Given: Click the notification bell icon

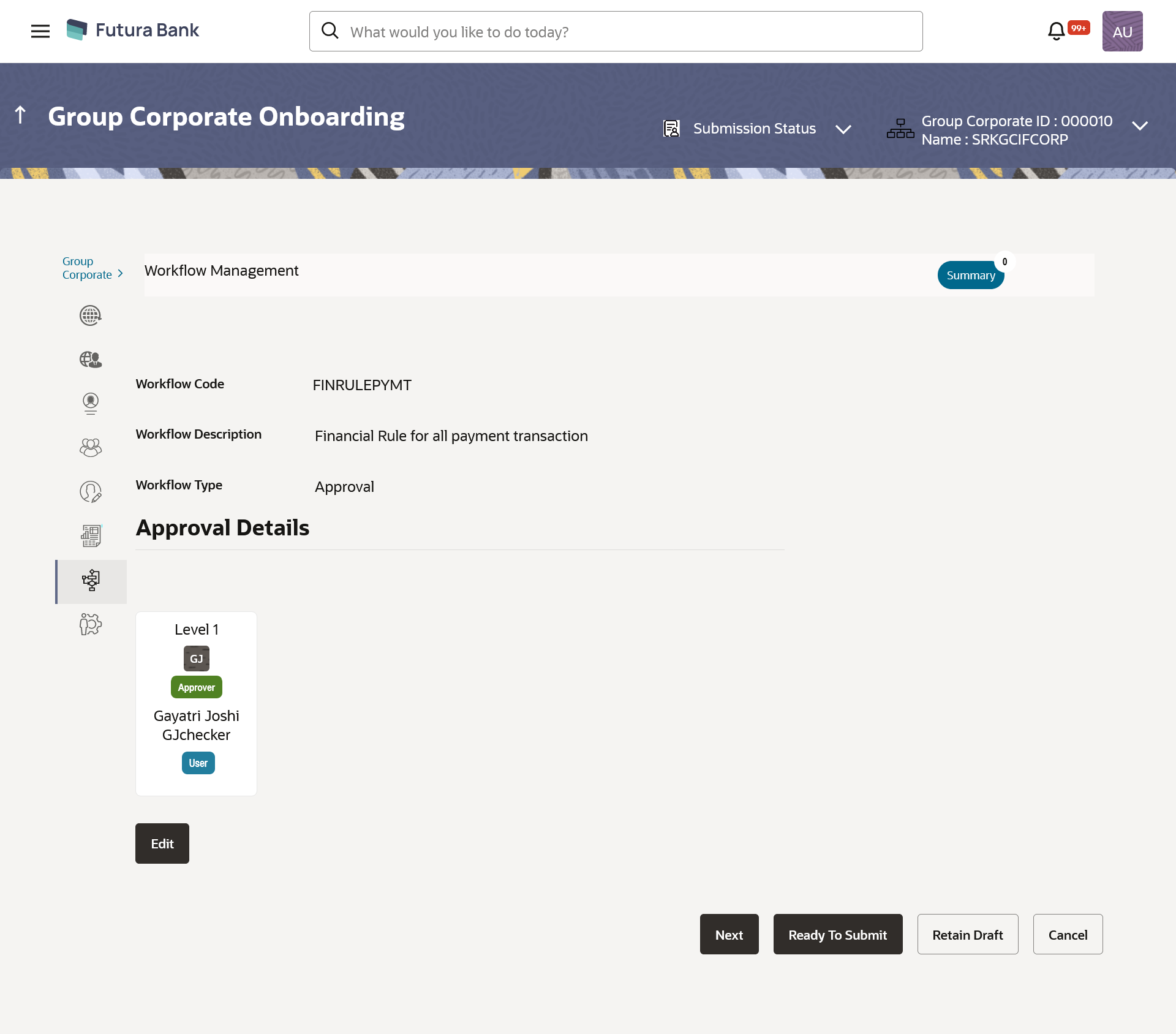Looking at the screenshot, I should [x=1056, y=31].
